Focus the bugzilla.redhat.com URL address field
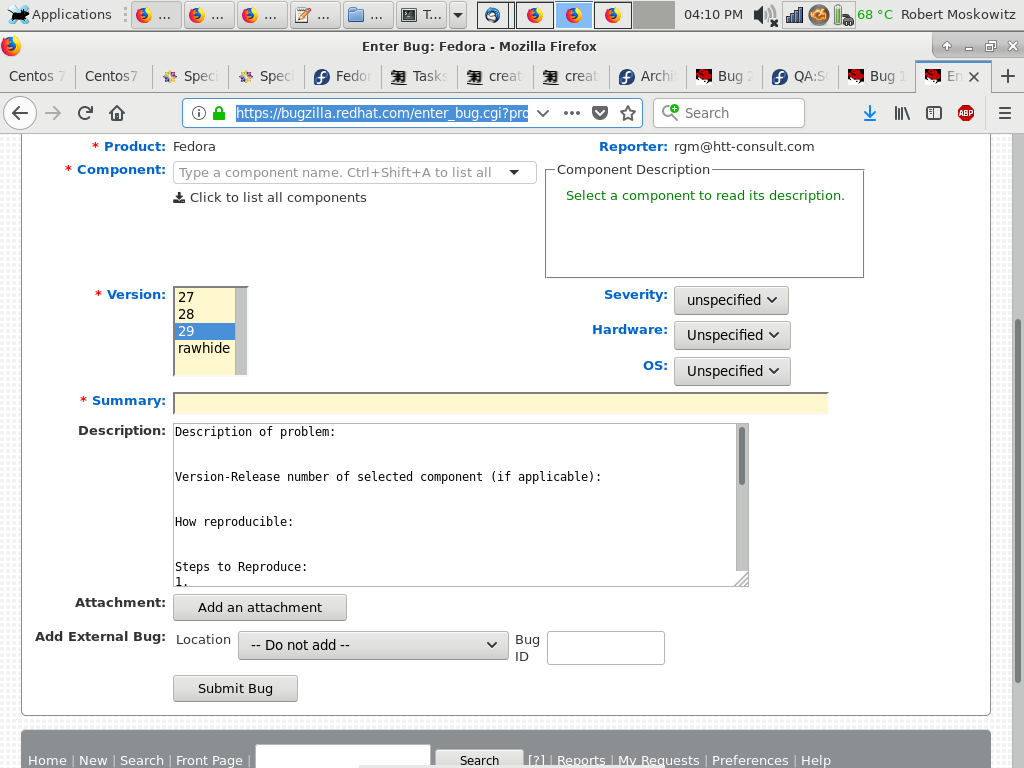Viewport: 1024px width, 768px height. coord(382,113)
